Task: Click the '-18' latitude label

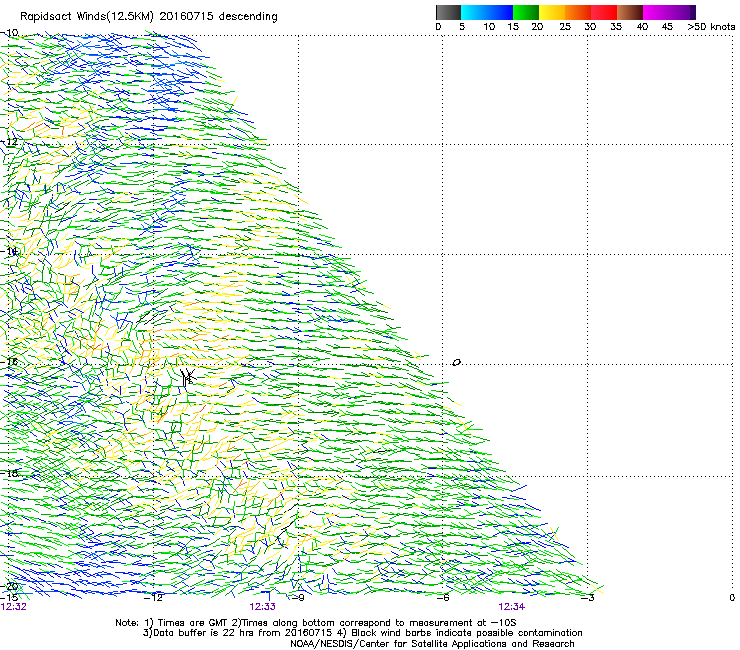Action: [x=9, y=473]
